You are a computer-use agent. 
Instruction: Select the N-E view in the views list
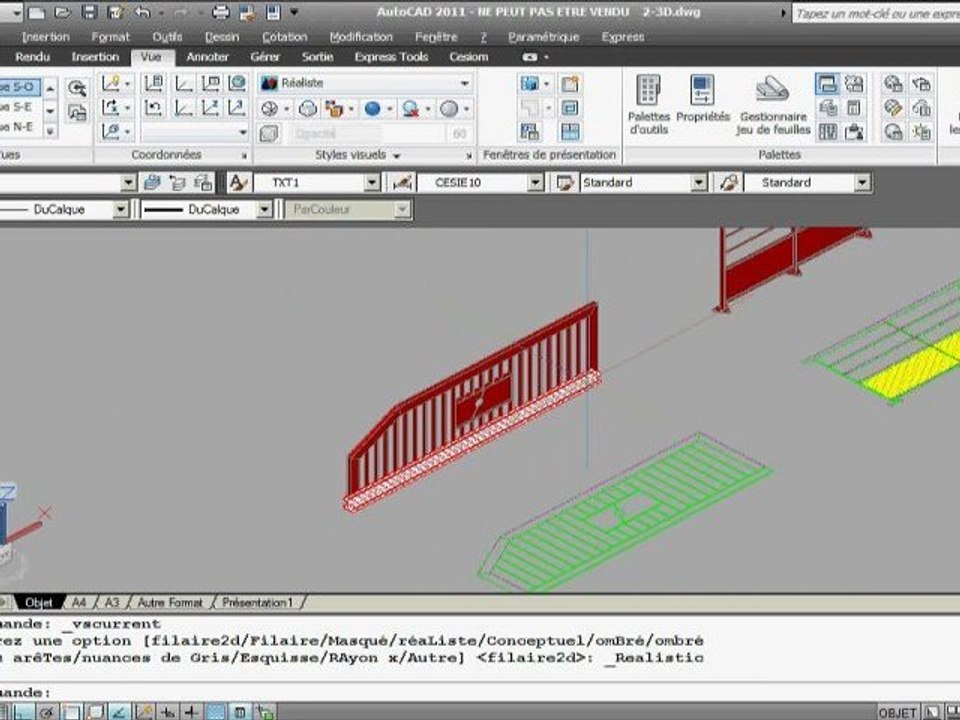(20, 127)
